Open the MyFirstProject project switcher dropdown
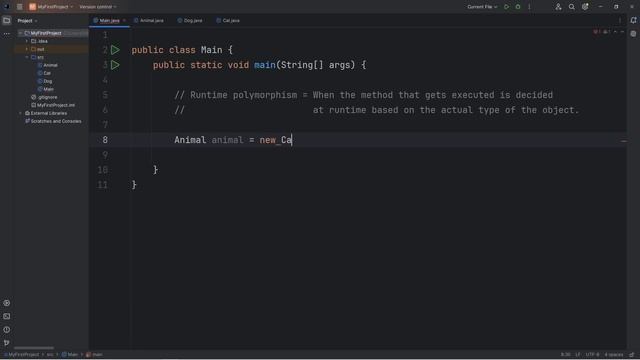Screen dimensions: 640x360 coord(51,7)
